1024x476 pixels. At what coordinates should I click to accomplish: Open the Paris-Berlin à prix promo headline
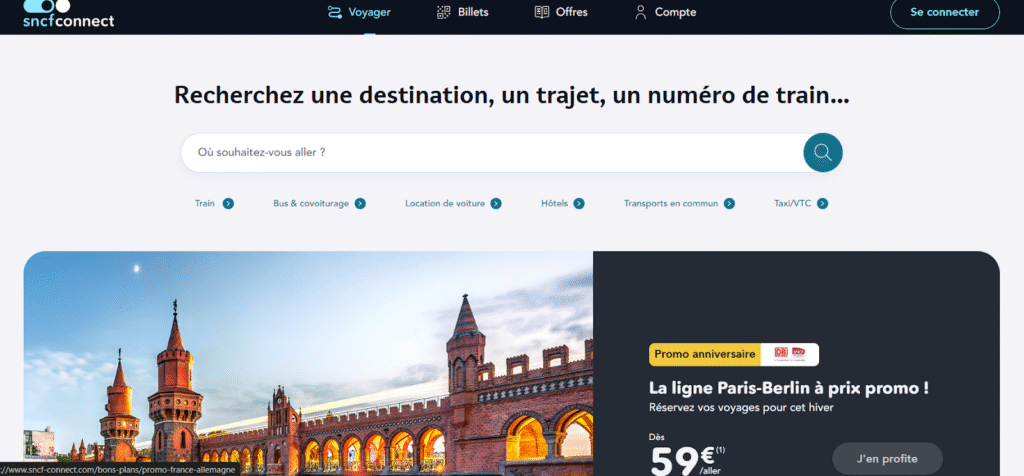[x=796, y=387]
